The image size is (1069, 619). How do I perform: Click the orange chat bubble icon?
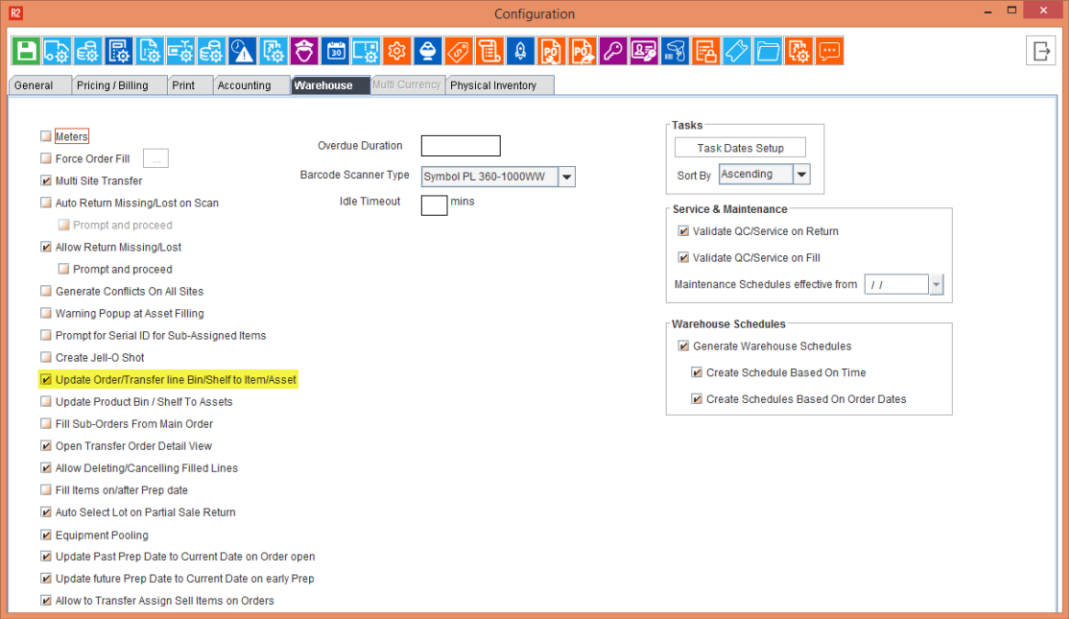829,51
